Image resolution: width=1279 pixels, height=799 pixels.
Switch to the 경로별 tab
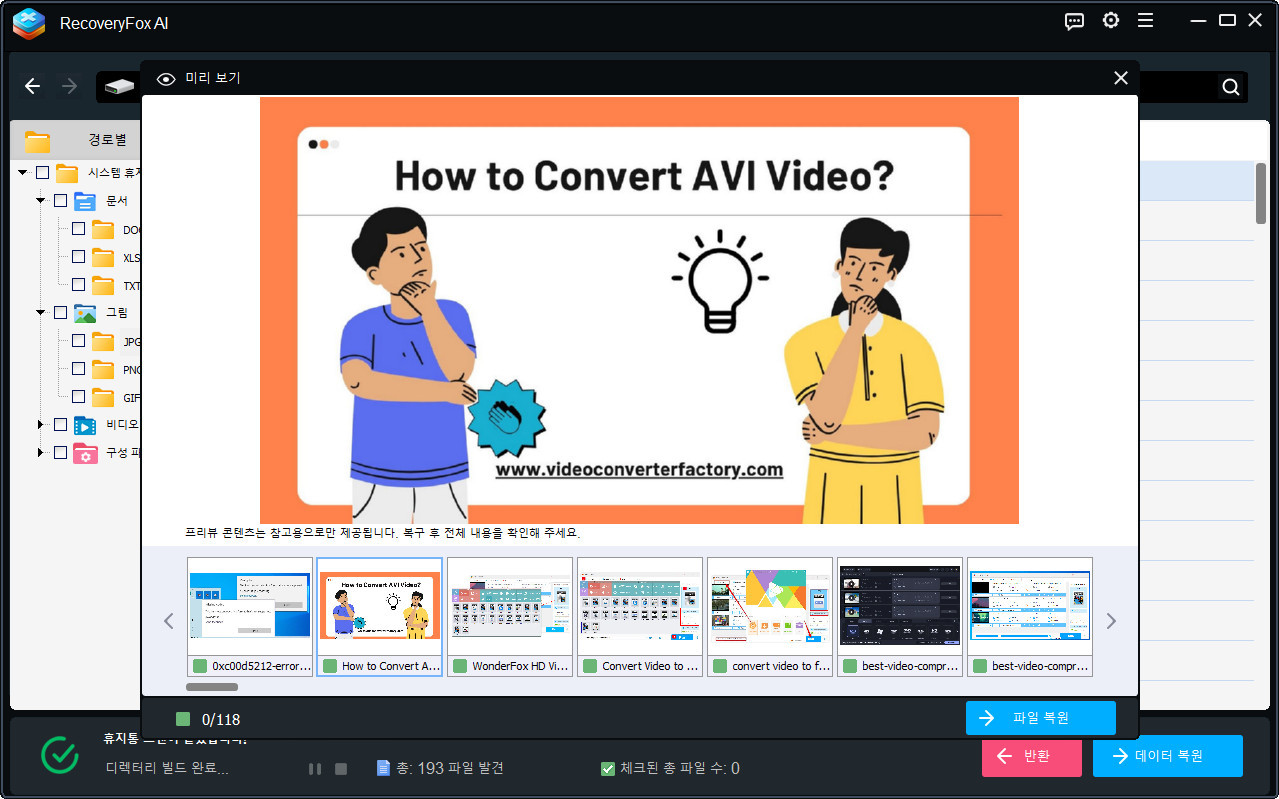click(x=106, y=140)
